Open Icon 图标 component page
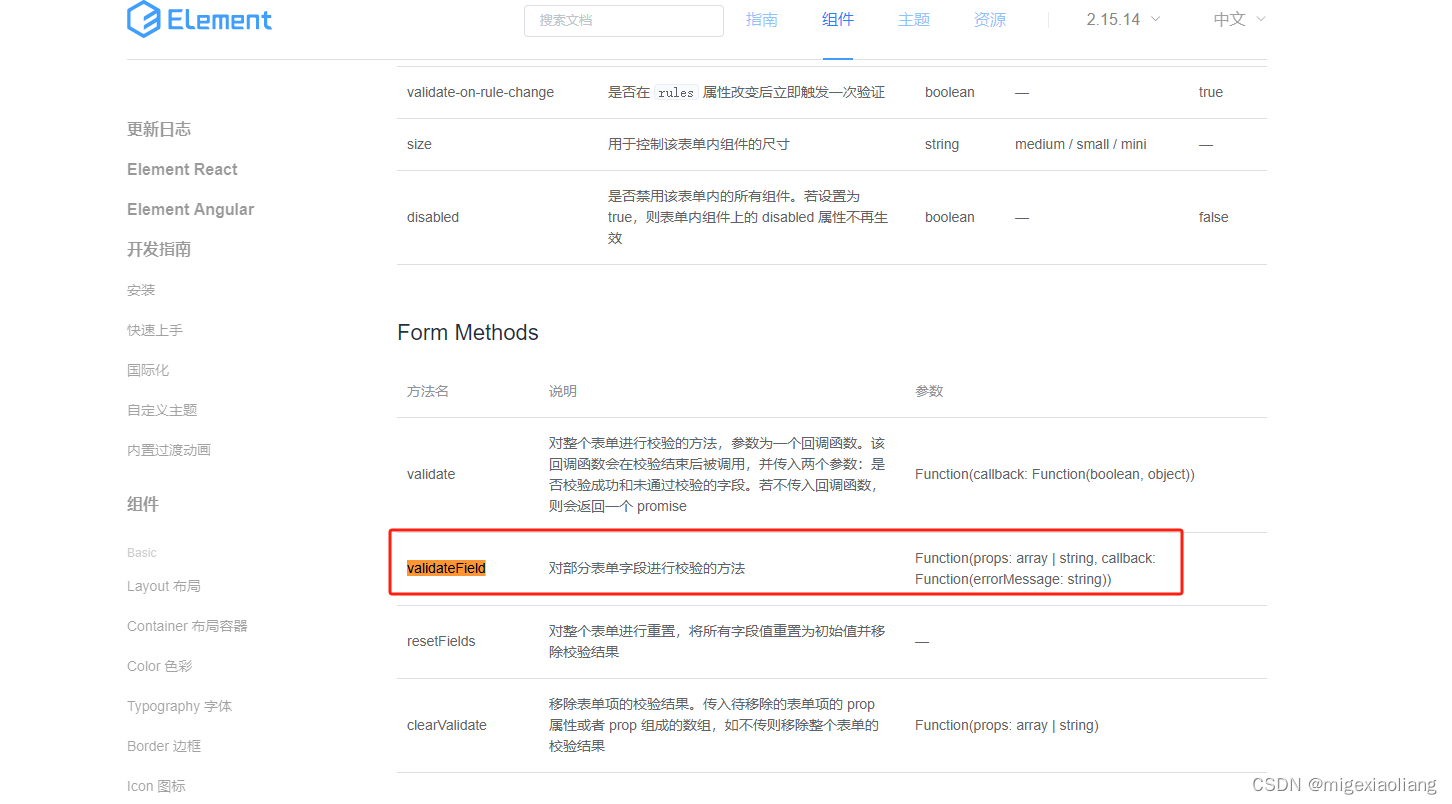The width and height of the screenshot is (1452, 804). tap(156, 786)
